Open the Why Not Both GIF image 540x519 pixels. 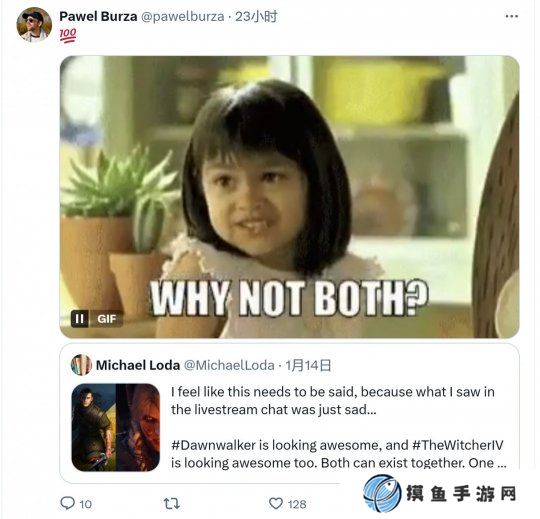coord(289,197)
